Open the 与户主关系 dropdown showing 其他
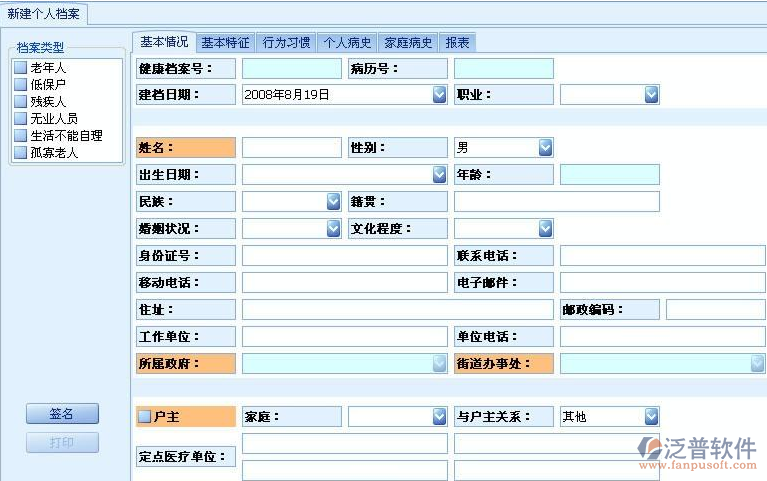This screenshot has height=481, width=767. (x=651, y=416)
